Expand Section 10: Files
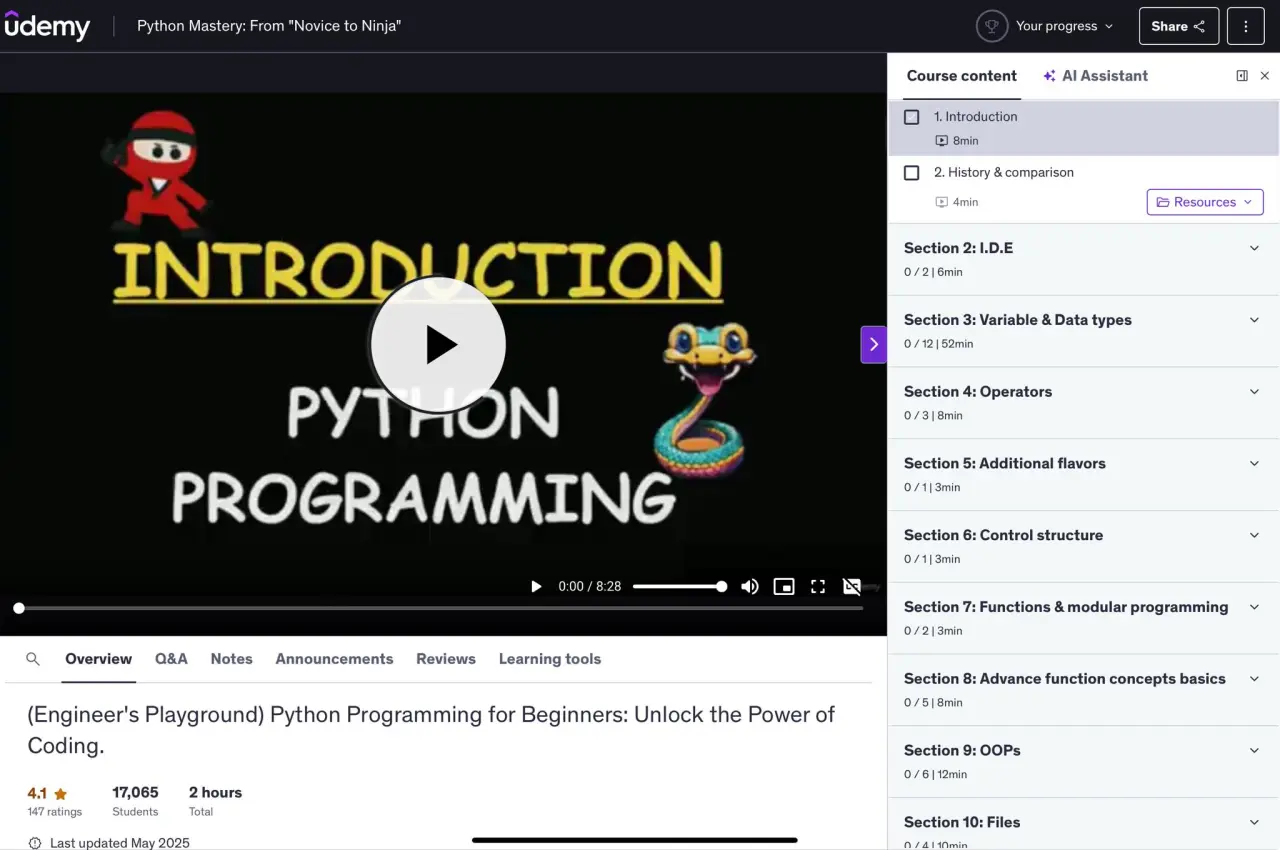This screenshot has width=1280, height=850. coord(1083,825)
